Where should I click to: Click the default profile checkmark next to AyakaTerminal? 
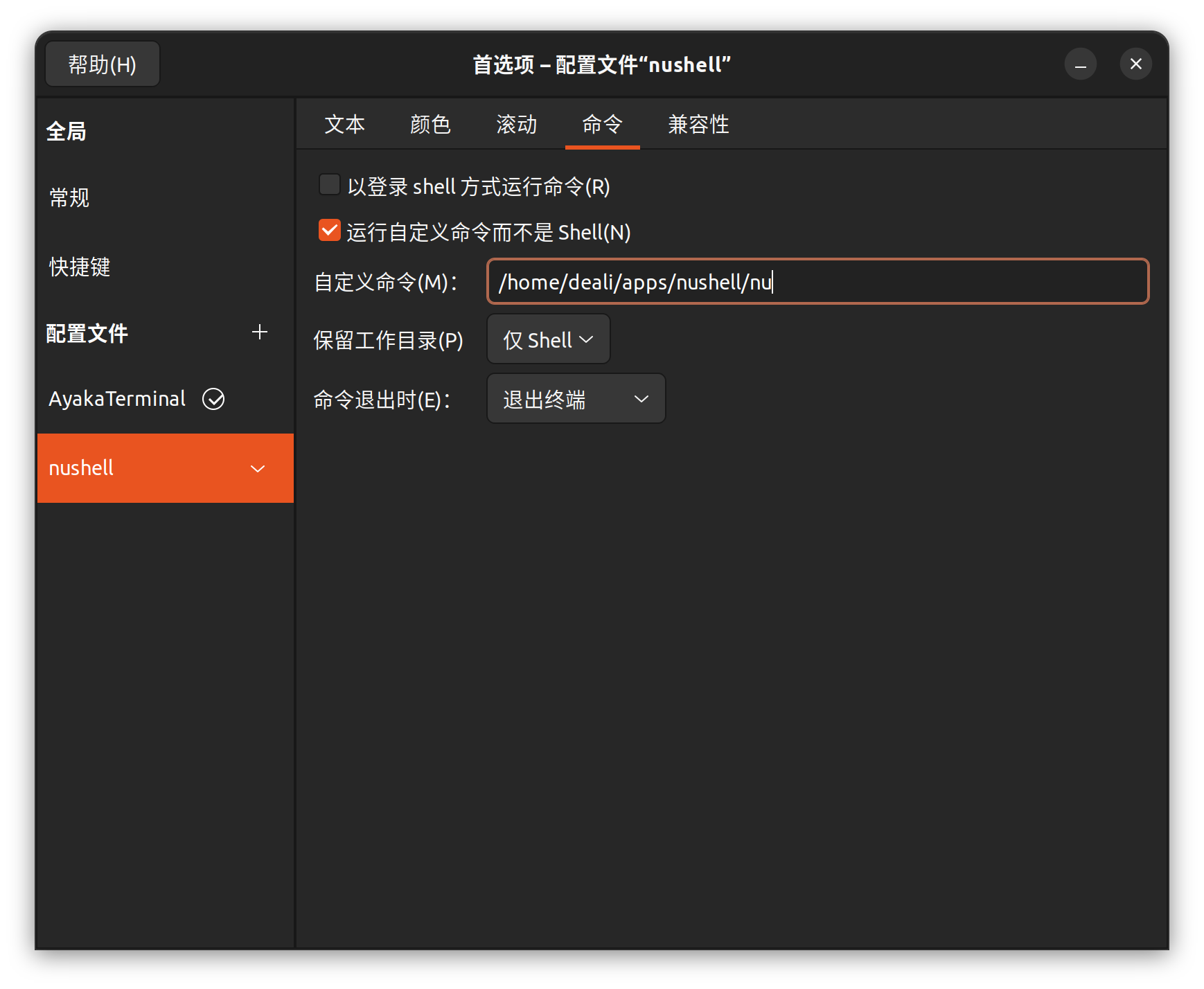tap(213, 399)
